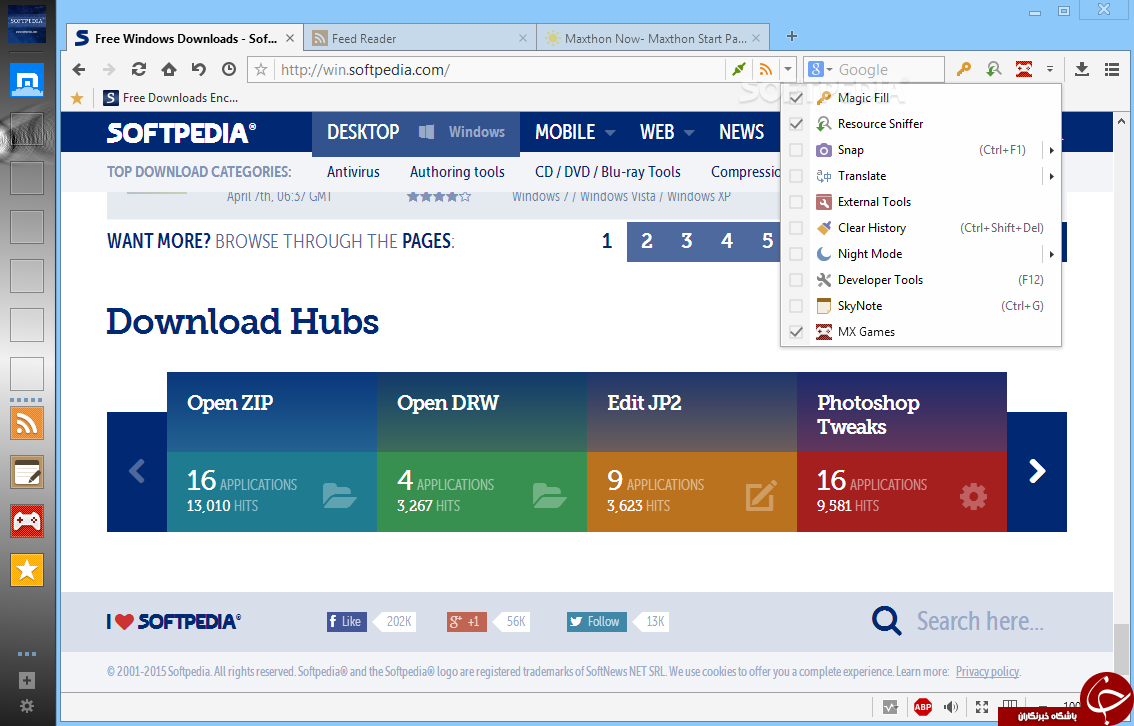The image size is (1134, 726).
Task: Open SkyNote from the sidebar notepad icon
Action: coord(27,472)
